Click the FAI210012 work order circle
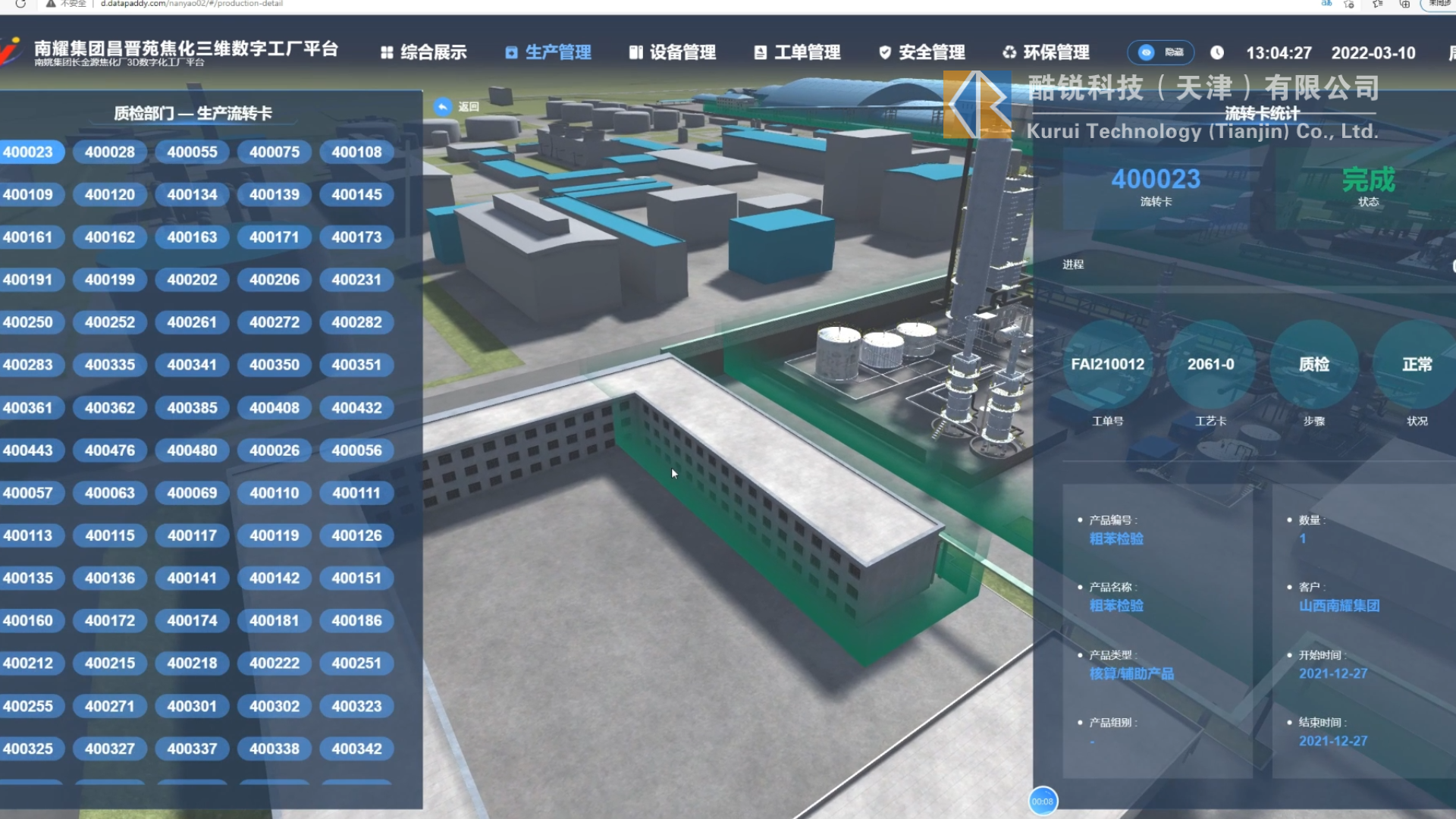This screenshot has height=819, width=1456. tap(1107, 365)
